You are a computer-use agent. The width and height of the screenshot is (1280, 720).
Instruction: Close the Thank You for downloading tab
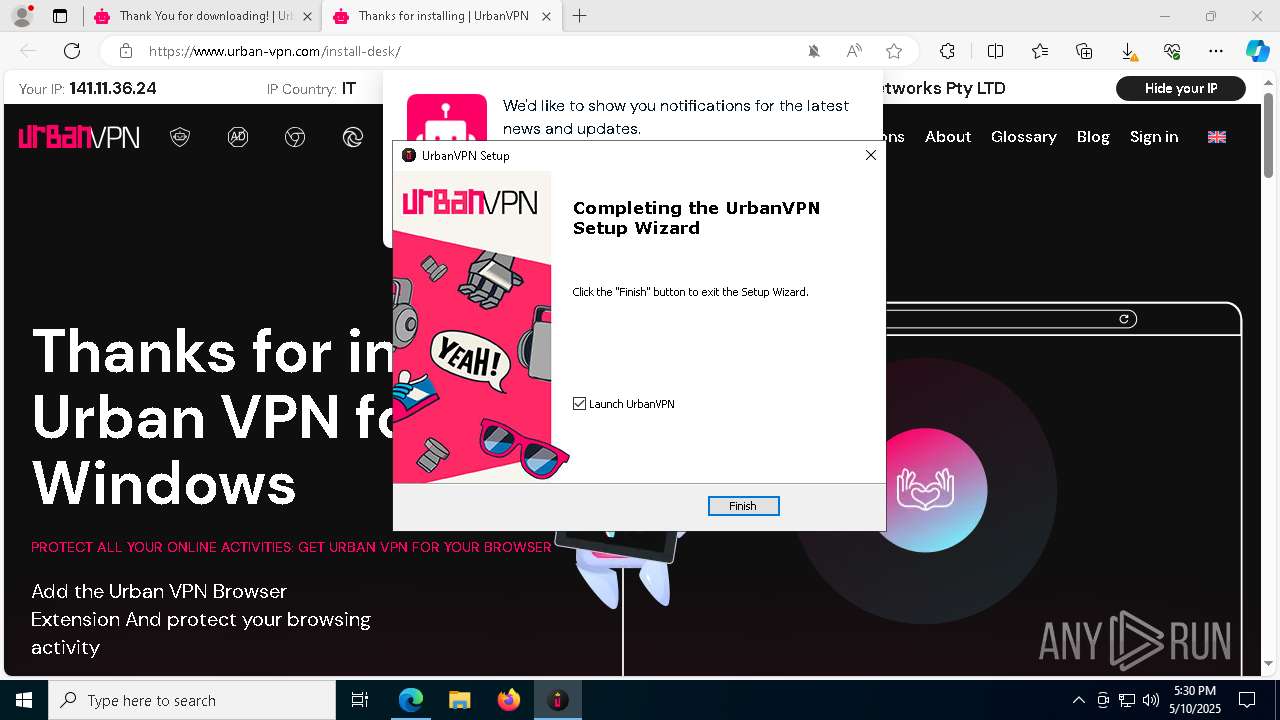coord(307,16)
